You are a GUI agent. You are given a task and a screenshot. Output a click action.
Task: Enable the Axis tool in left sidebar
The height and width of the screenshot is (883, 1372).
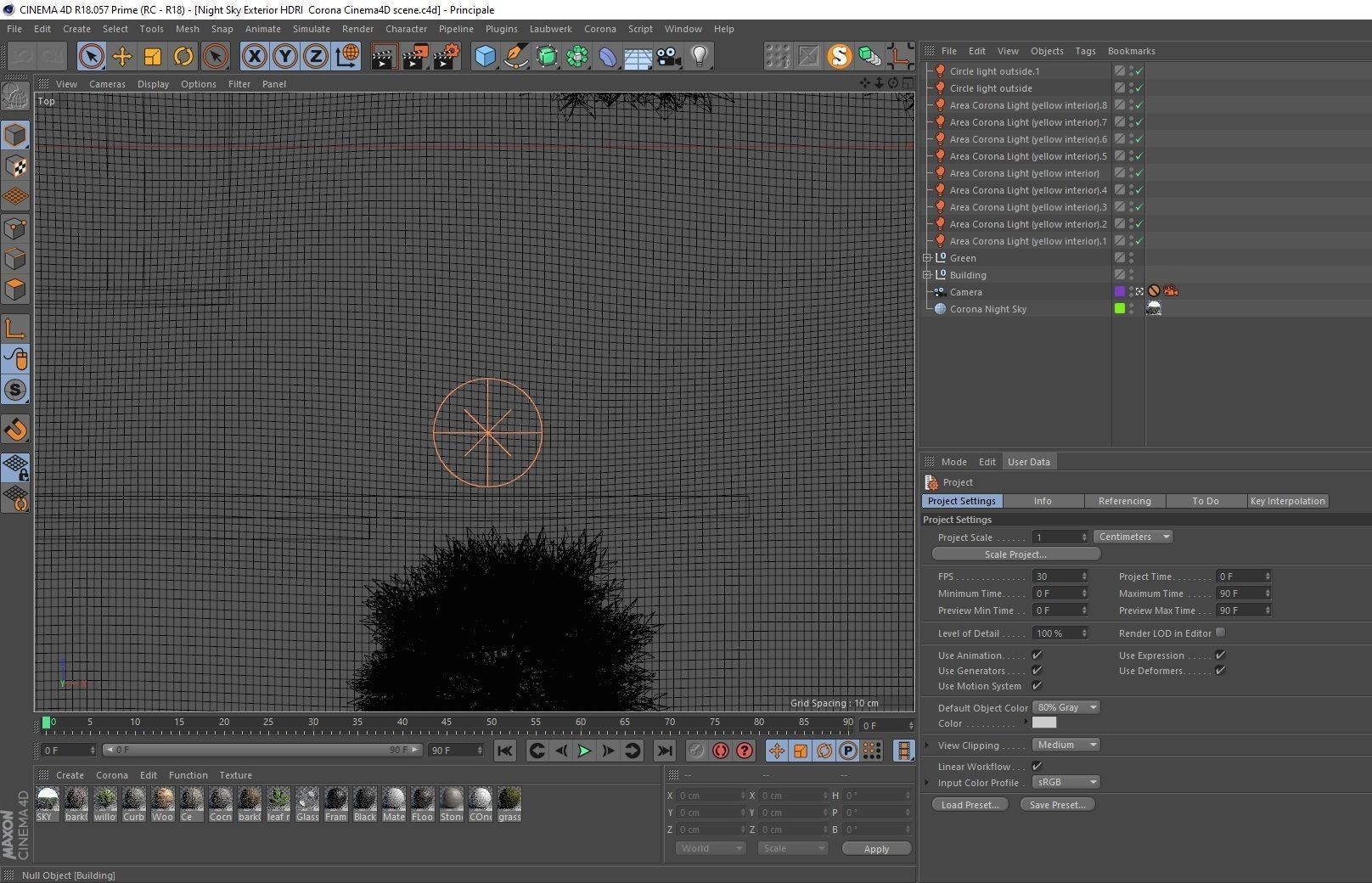(15, 329)
